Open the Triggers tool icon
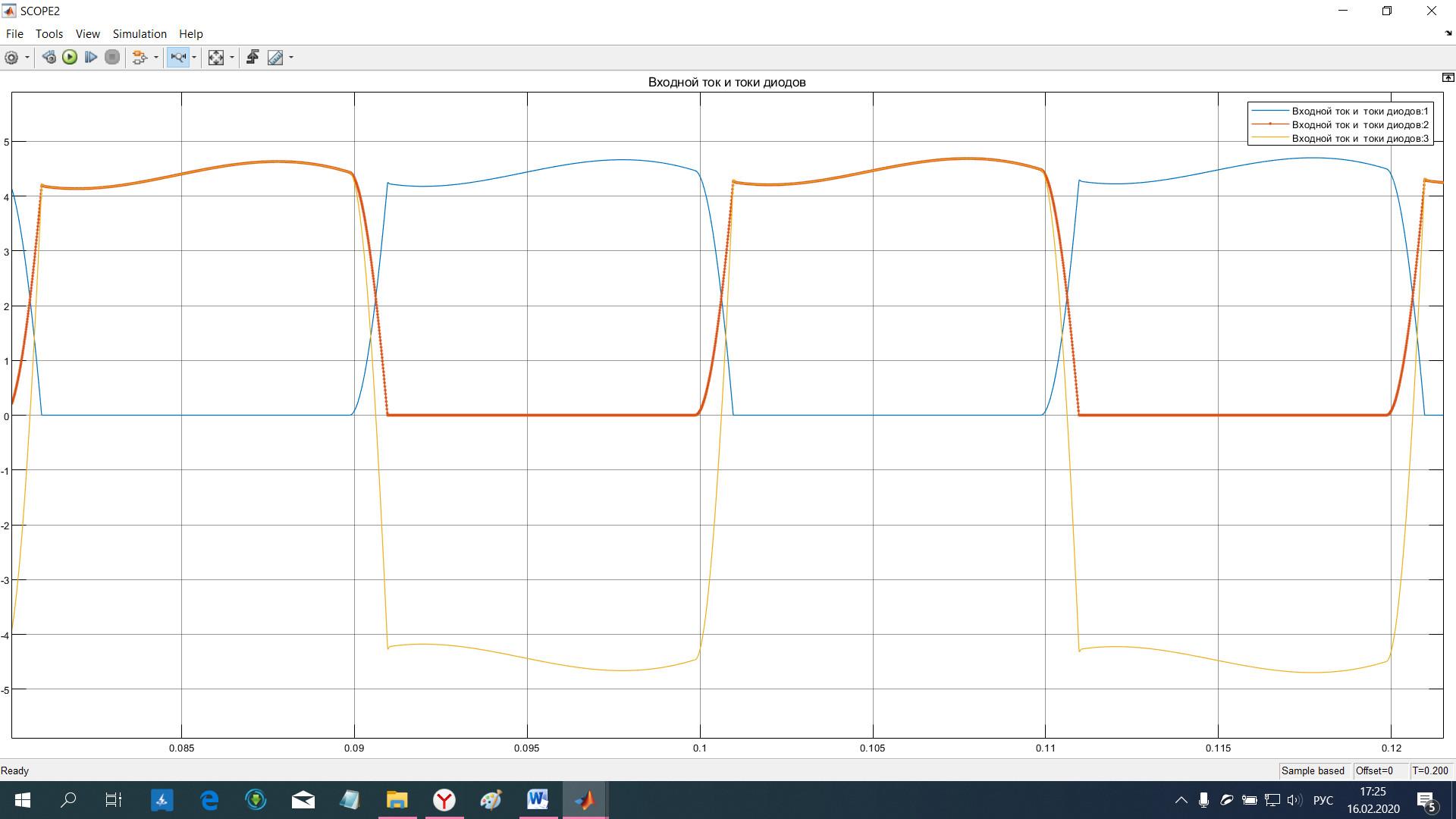The image size is (1456, 819). tap(253, 58)
